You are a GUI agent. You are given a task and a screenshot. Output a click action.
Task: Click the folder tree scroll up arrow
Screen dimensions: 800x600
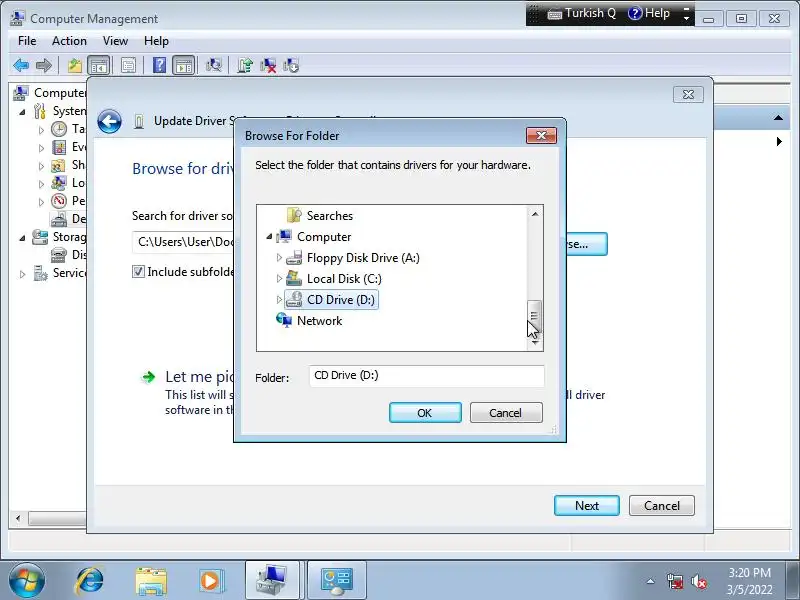pyautogui.click(x=535, y=214)
